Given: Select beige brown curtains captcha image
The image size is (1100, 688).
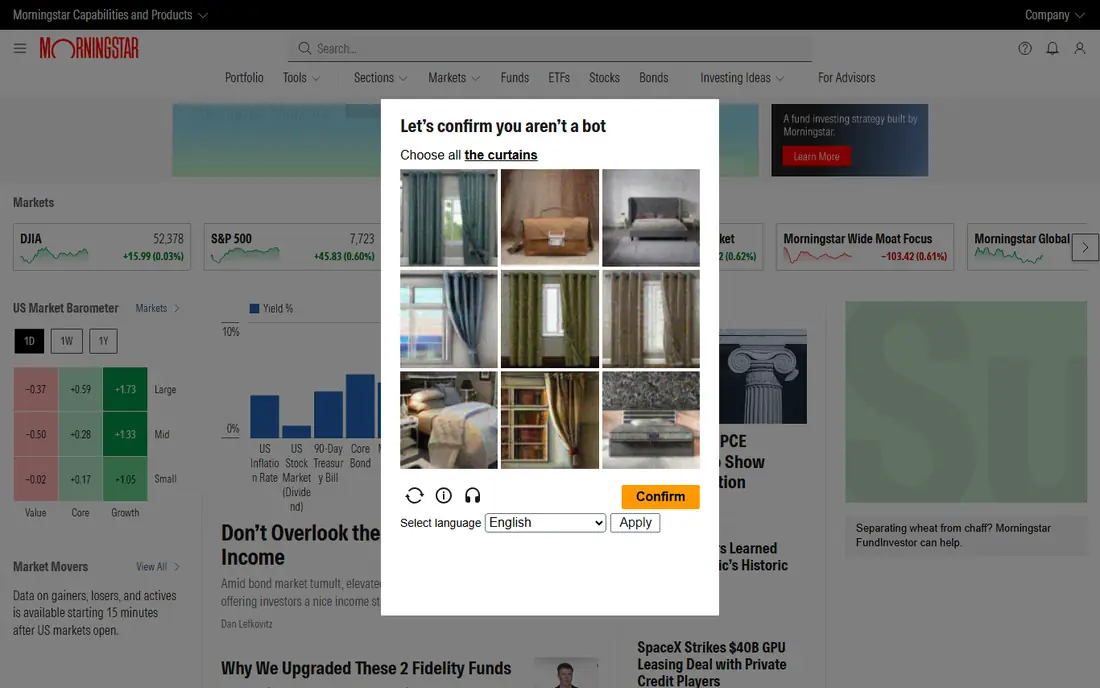Looking at the screenshot, I should pyautogui.click(x=651, y=319).
